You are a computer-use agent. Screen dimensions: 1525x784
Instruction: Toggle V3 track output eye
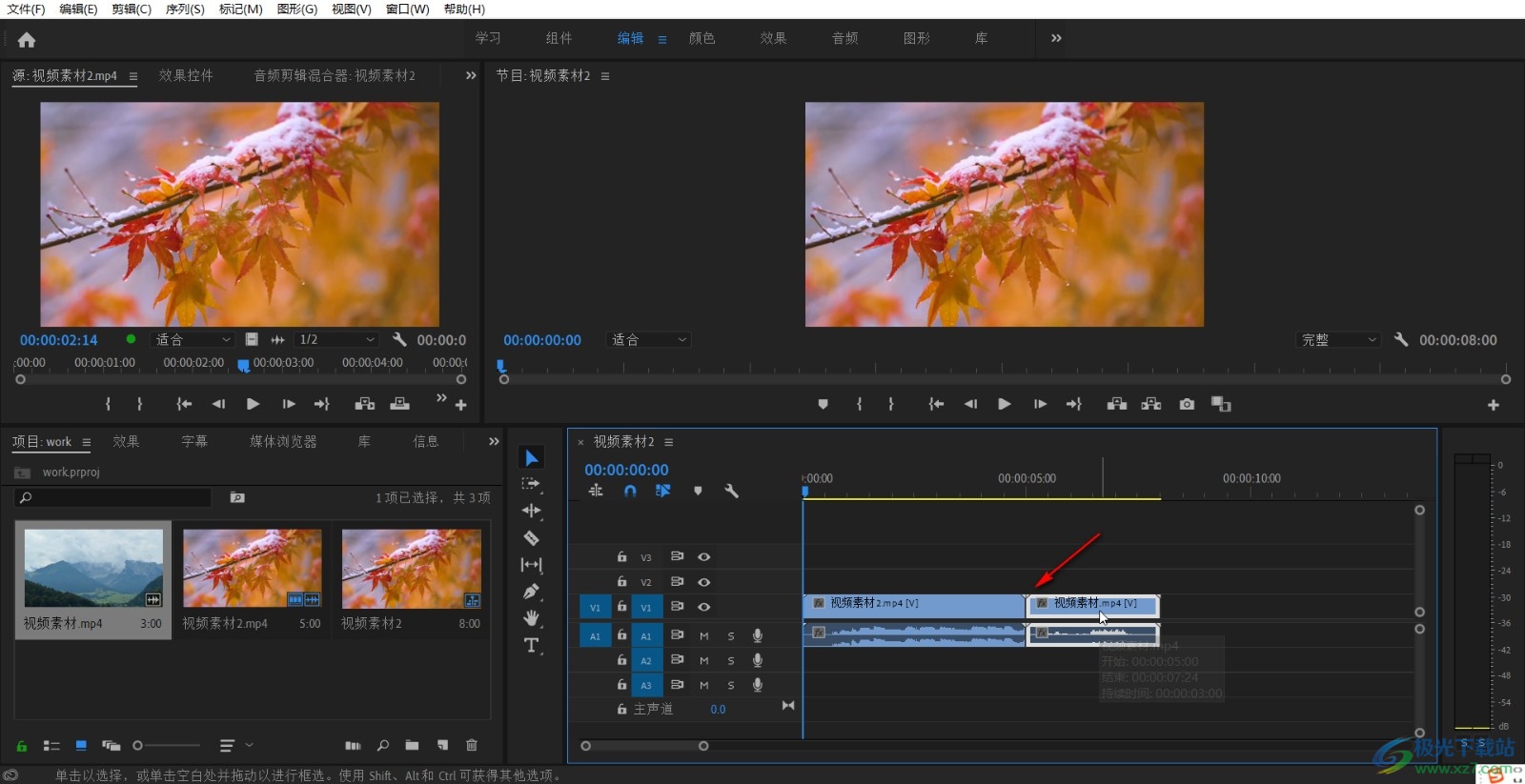point(703,557)
